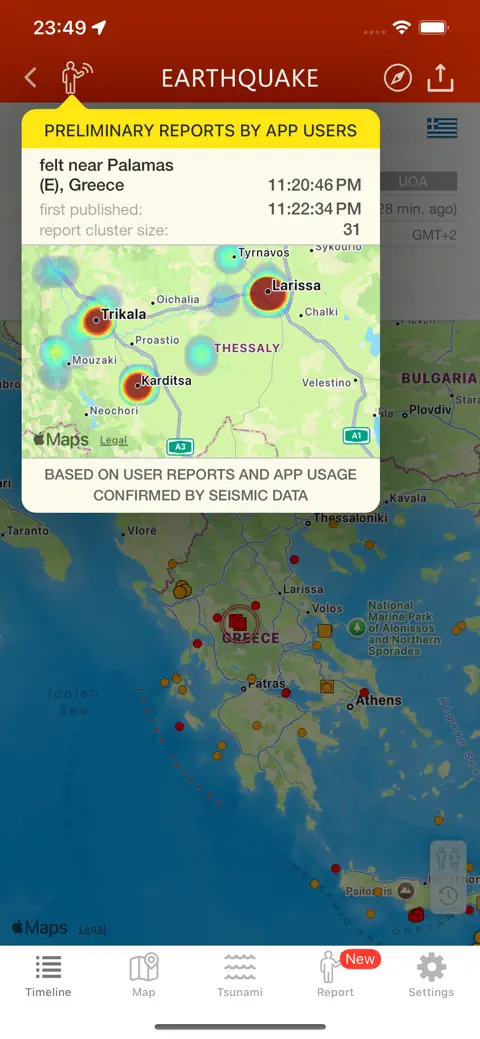The width and height of the screenshot is (480, 1039).
Task: Tap the Plovdiv city label
Action: (430, 409)
